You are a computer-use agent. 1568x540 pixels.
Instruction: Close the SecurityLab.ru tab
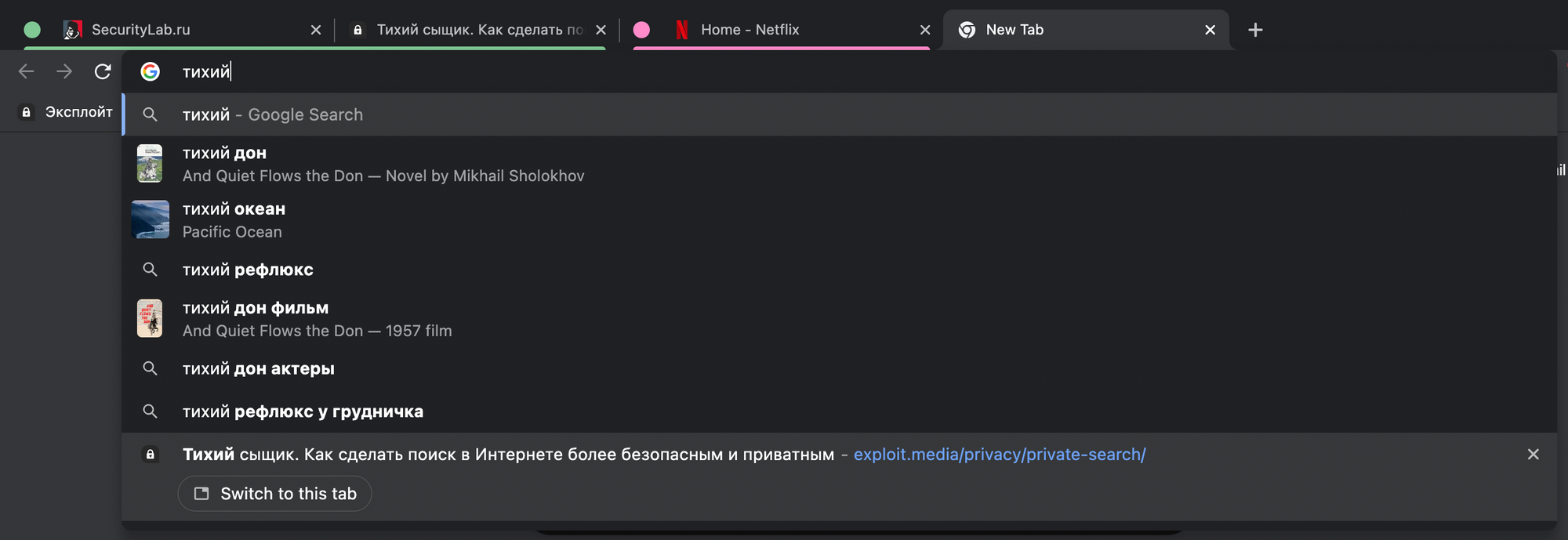click(316, 30)
